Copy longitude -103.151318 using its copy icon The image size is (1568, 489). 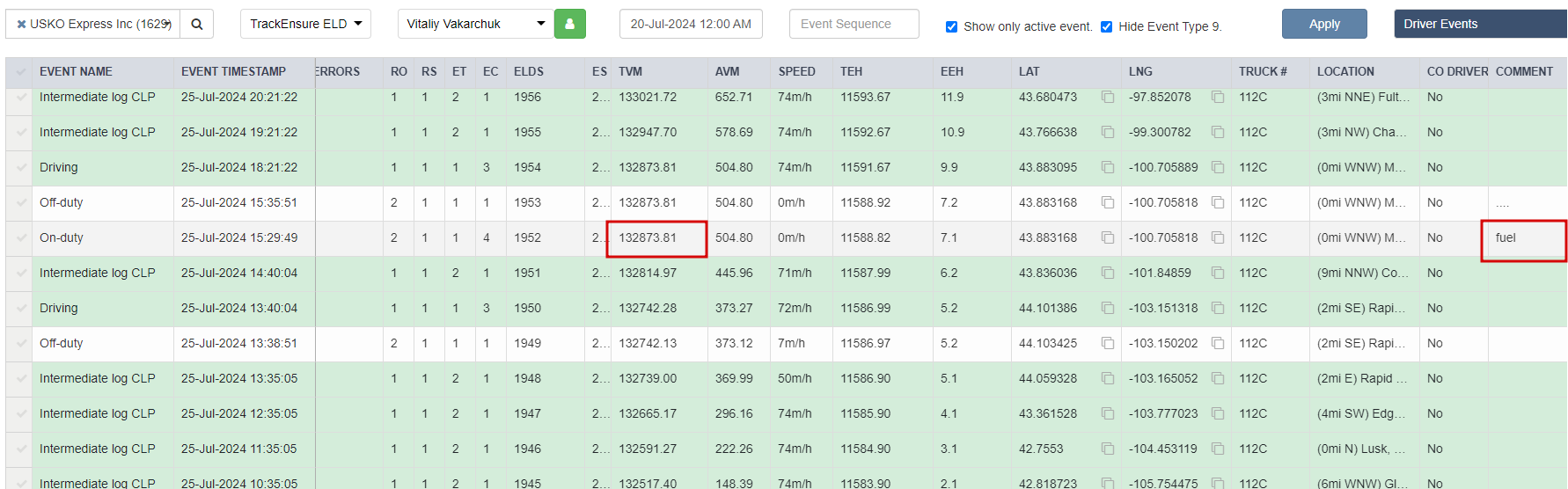pyautogui.click(x=1218, y=308)
